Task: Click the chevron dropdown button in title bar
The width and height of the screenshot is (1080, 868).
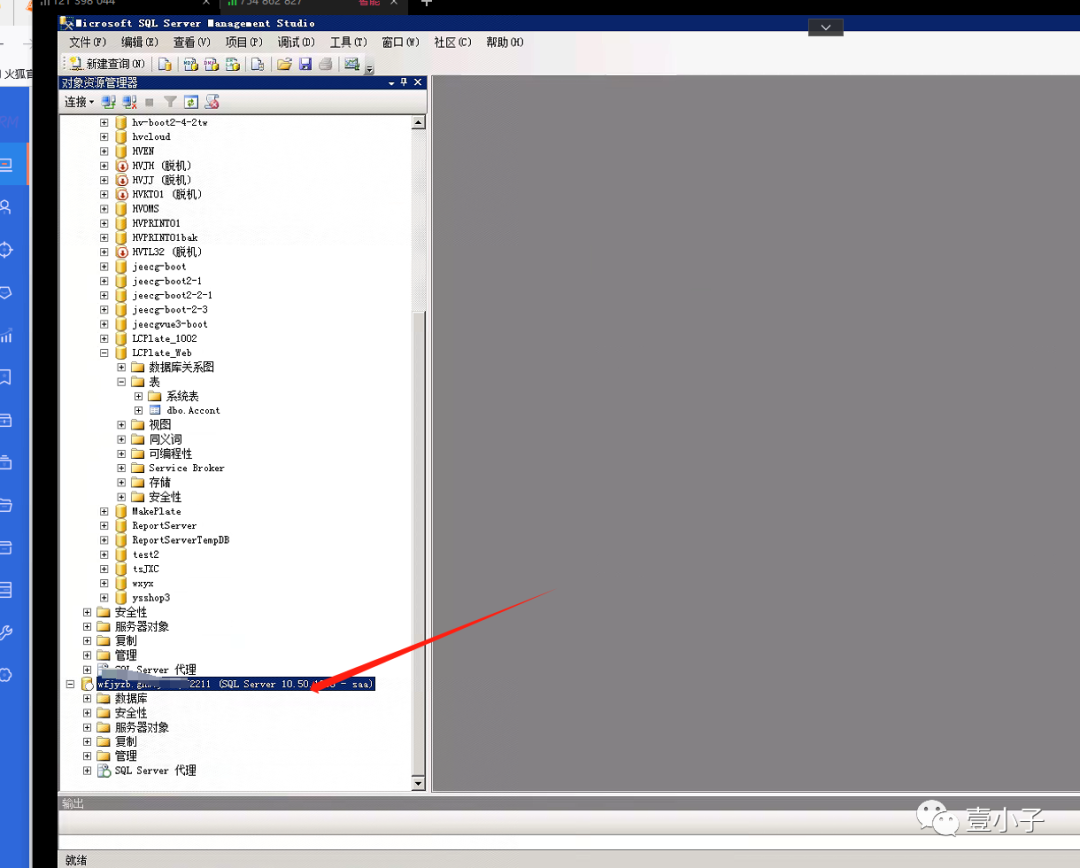Action: point(826,28)
